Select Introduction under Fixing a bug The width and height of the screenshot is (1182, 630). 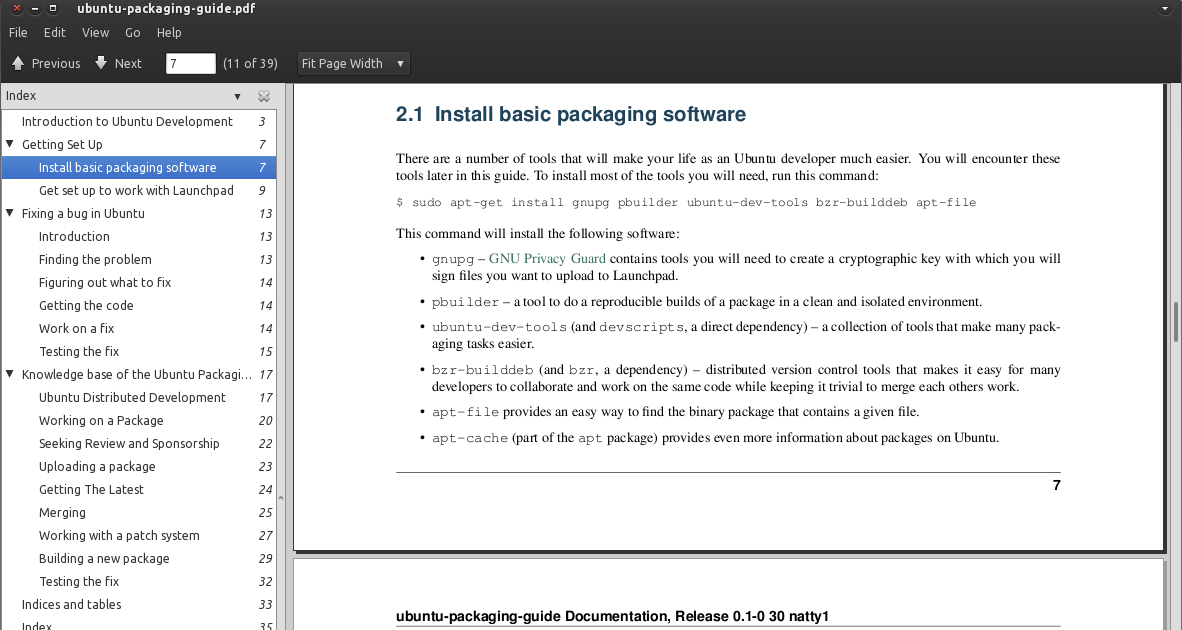pos(139,237)
